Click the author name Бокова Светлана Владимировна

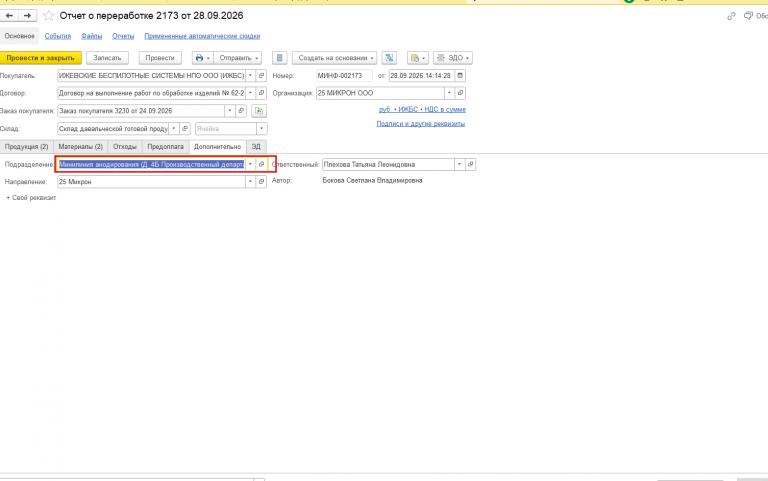372,181
